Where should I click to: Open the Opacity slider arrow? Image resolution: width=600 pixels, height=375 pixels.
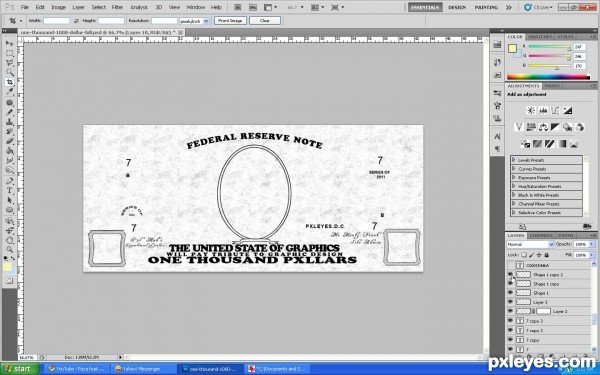pos(592,244)
